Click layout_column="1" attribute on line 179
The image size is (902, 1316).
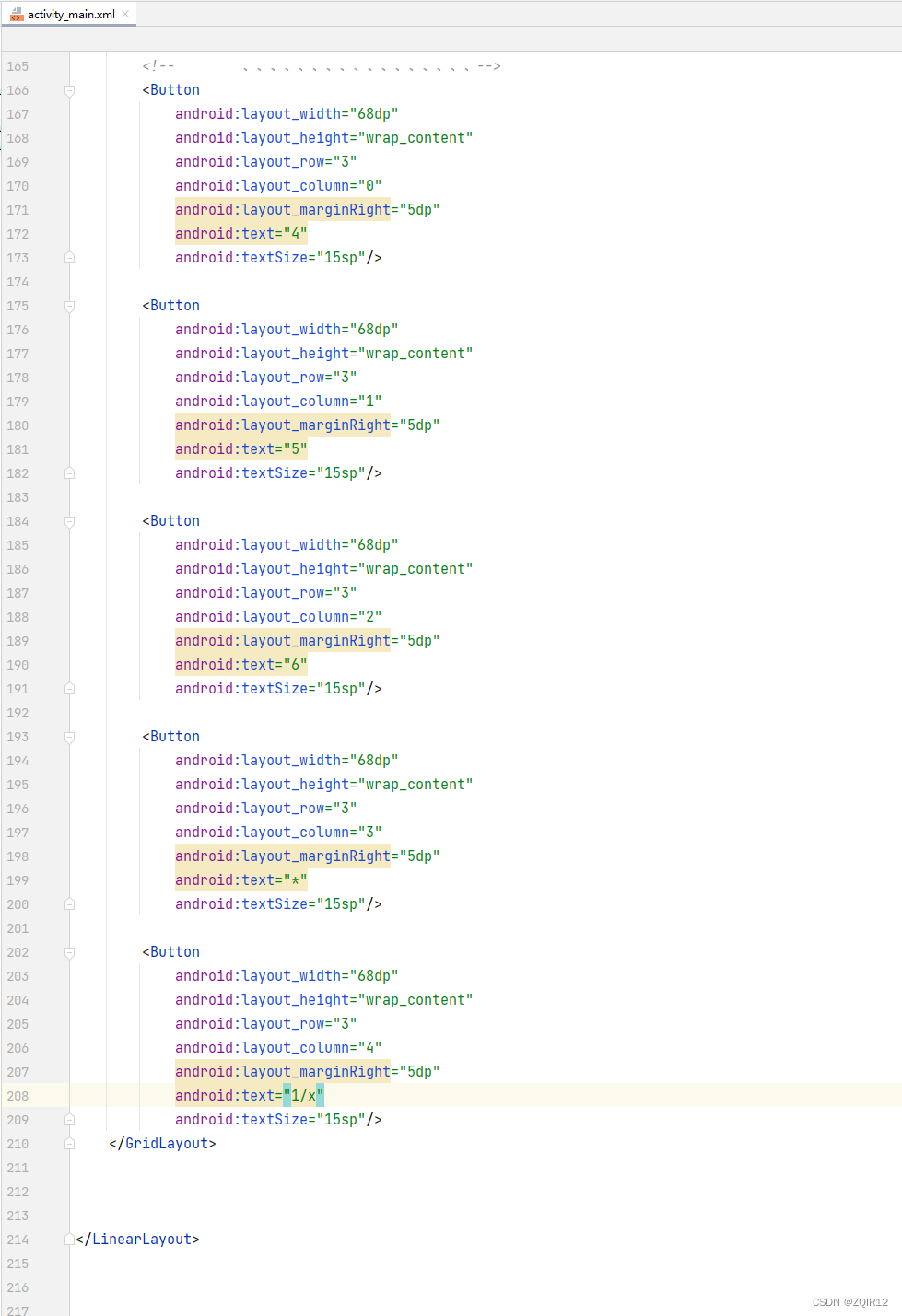click(x=278, y=402)
